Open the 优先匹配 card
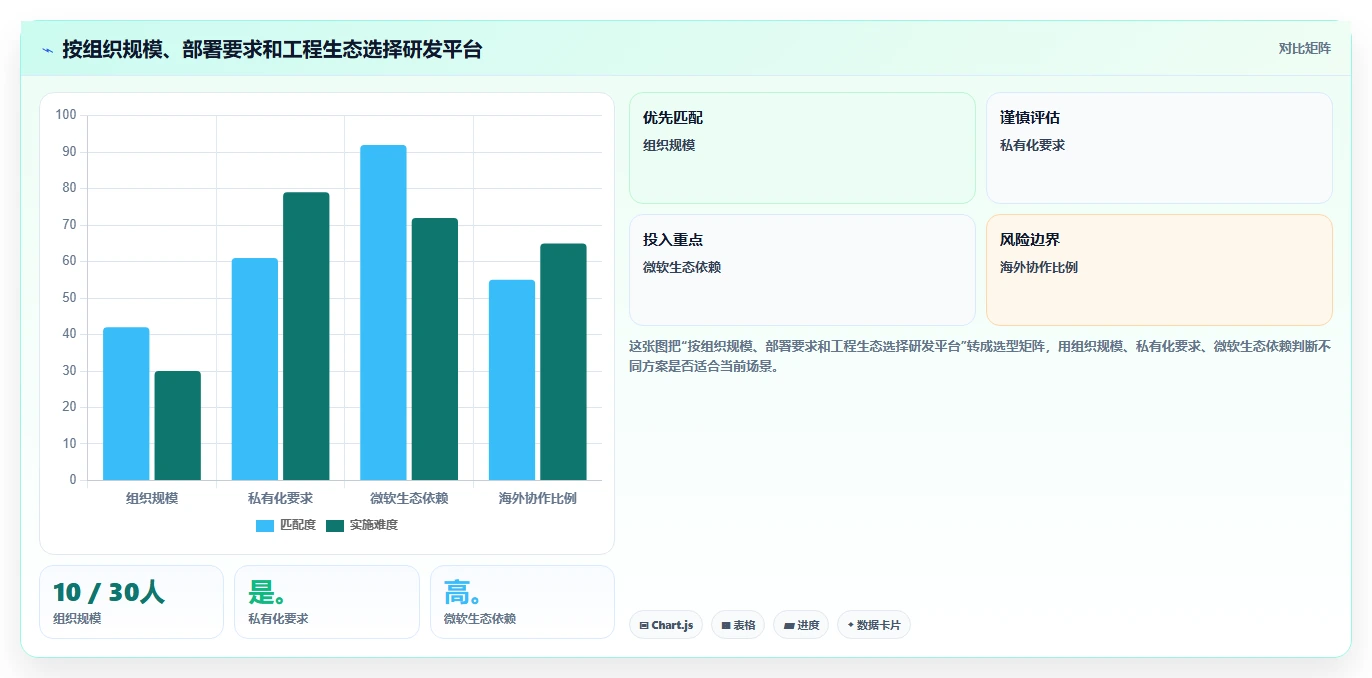 coord(802,148)
